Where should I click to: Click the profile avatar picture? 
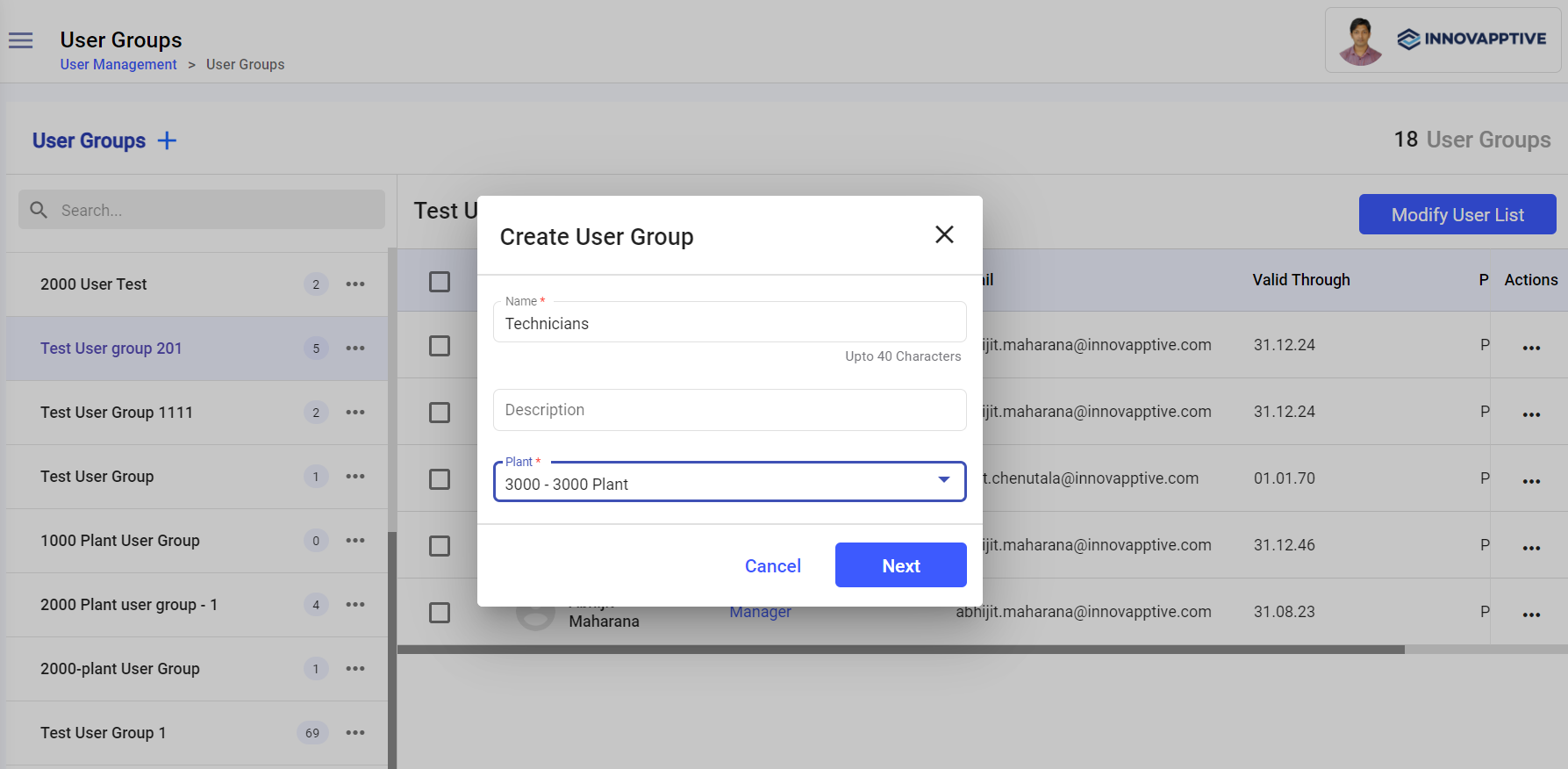point(1360,40)
